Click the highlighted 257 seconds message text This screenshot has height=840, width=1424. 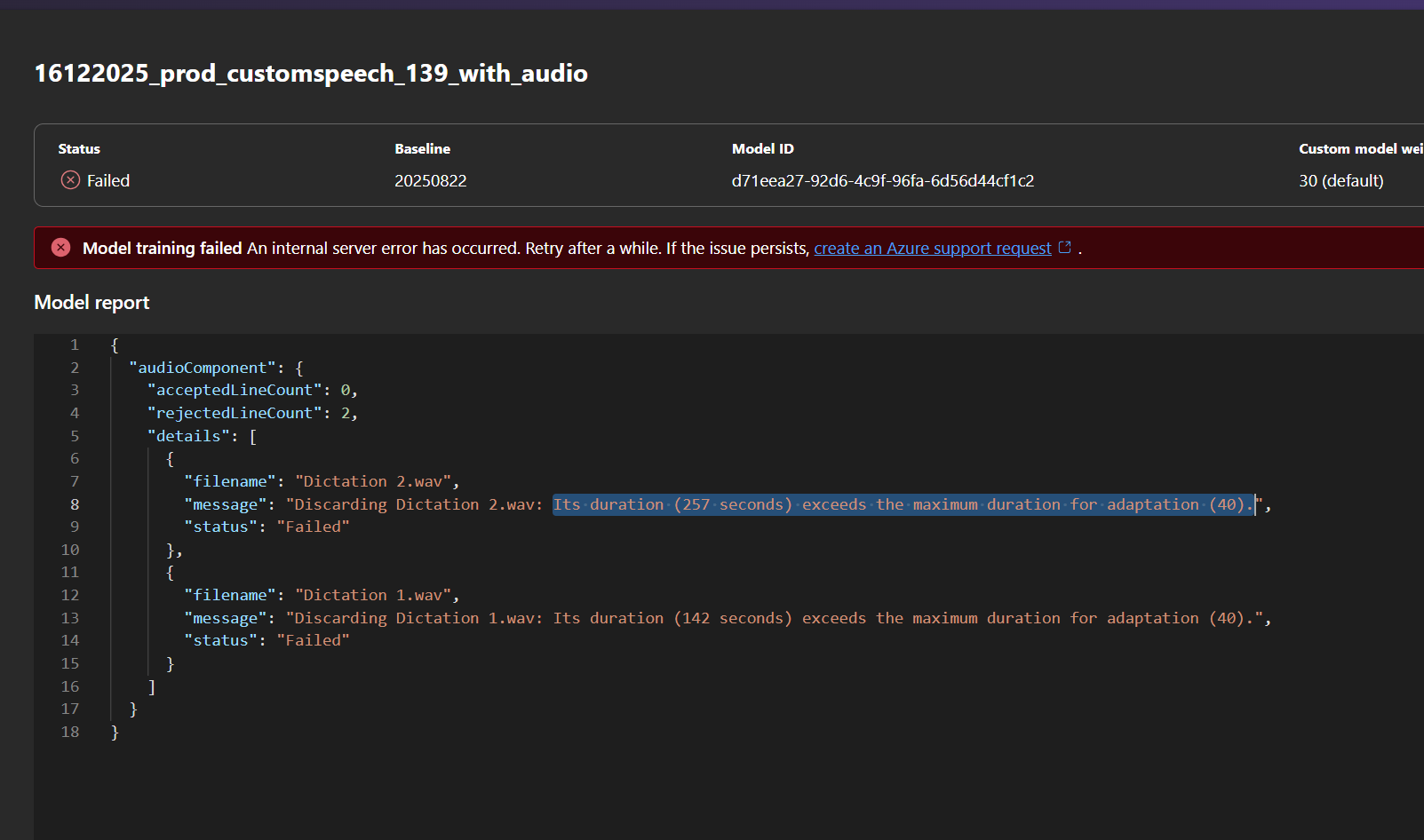point(903,504)
